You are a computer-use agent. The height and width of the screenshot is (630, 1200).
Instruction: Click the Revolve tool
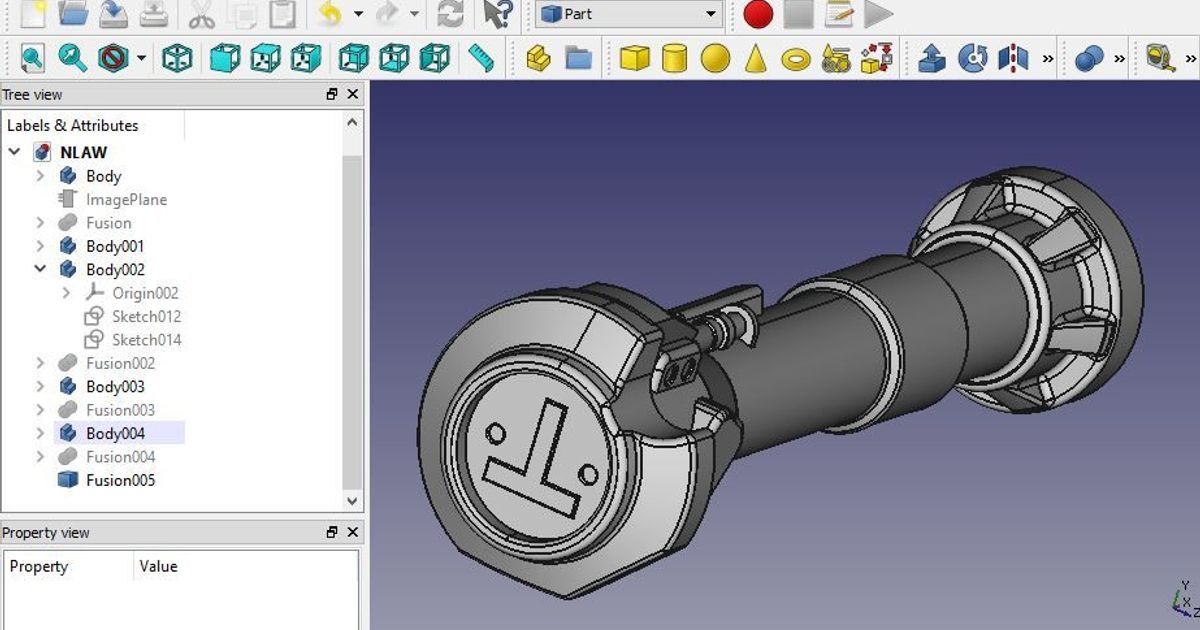click(x=971, y=58)
